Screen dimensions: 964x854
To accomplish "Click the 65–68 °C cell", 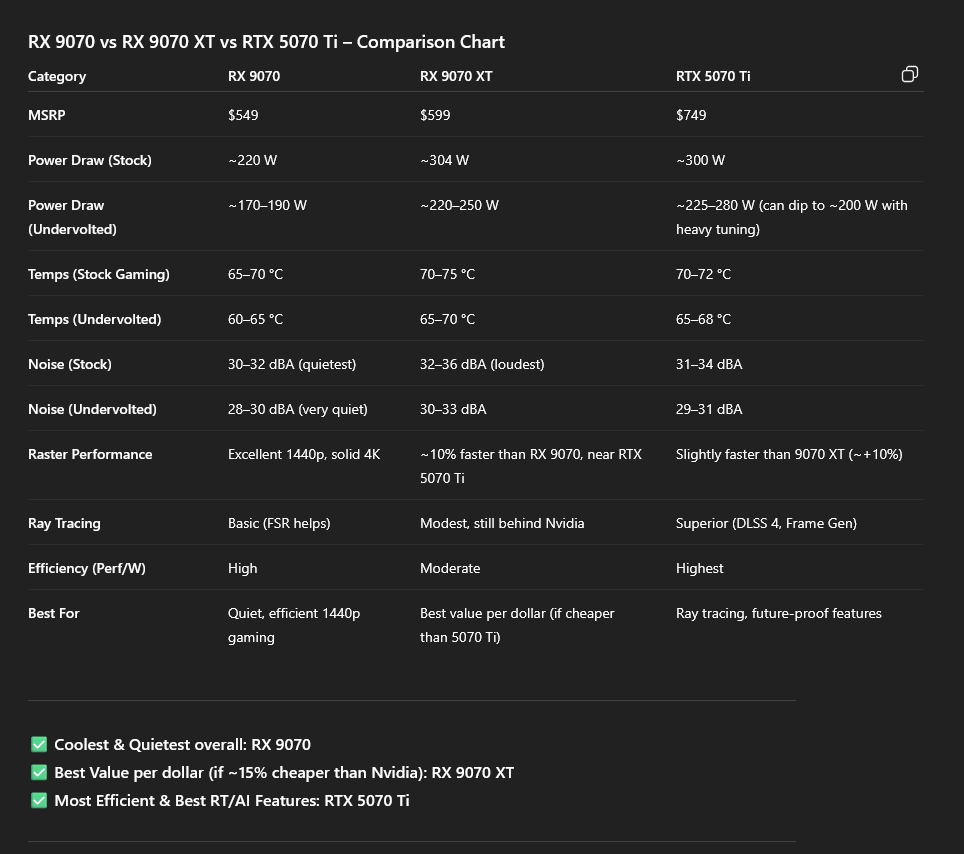I will tap(703, 319).
